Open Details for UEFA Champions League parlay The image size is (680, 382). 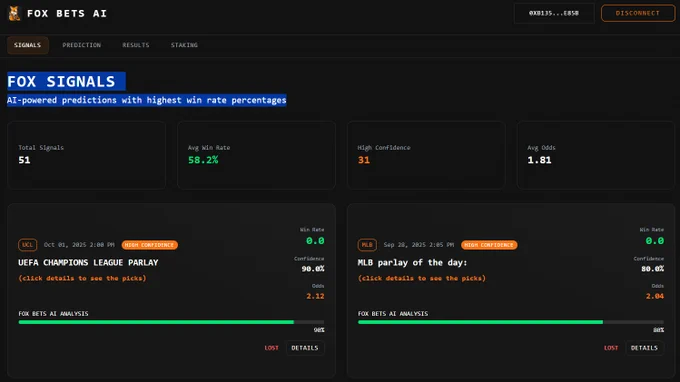[x=305, y=348]
